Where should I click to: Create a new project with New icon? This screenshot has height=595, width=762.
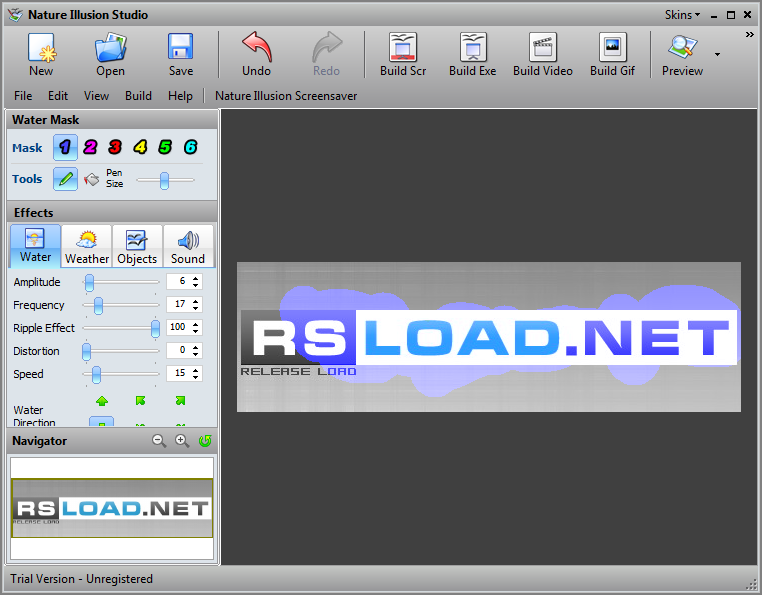coord(41,54)
